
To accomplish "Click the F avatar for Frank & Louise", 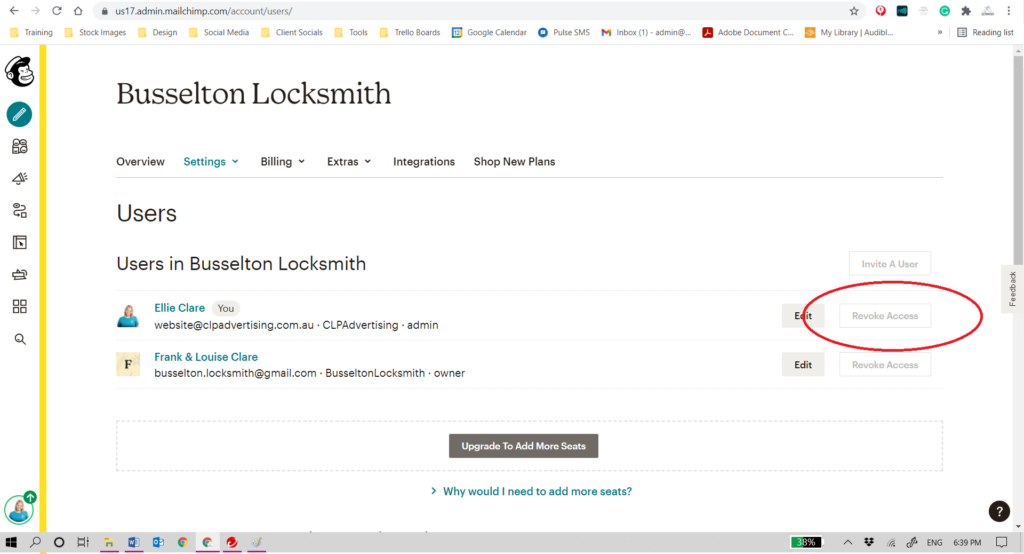I will (x=128, y=364).
